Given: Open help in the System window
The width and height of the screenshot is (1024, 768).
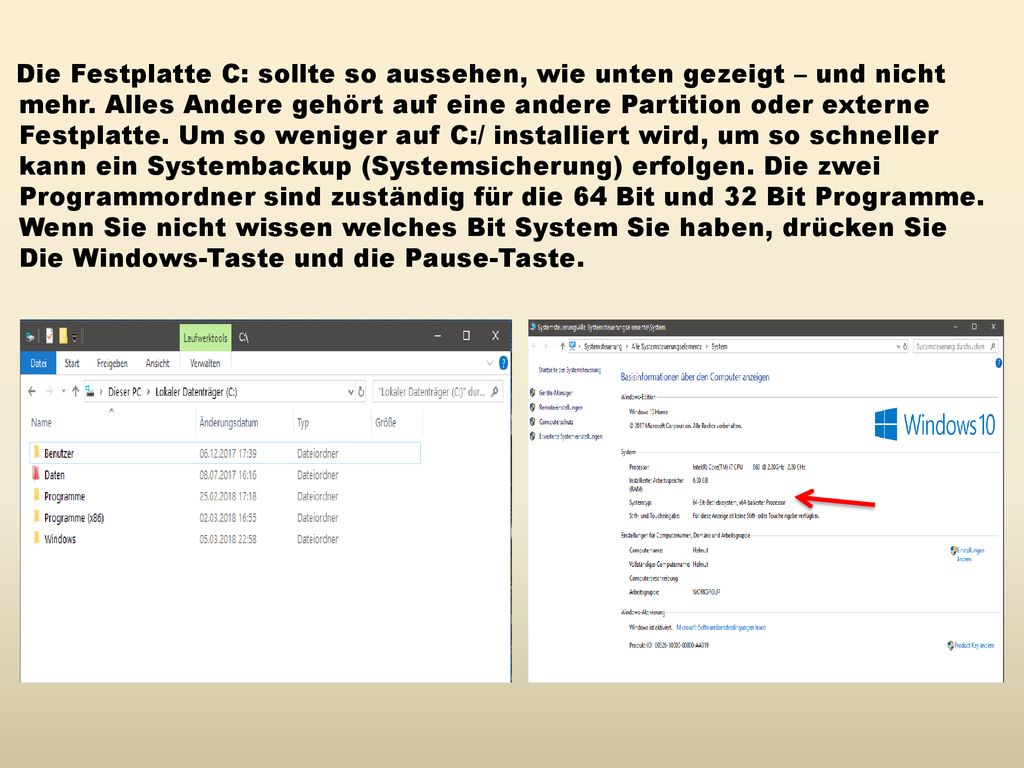Looking at the screenshot, I should [x=999, y=363].
